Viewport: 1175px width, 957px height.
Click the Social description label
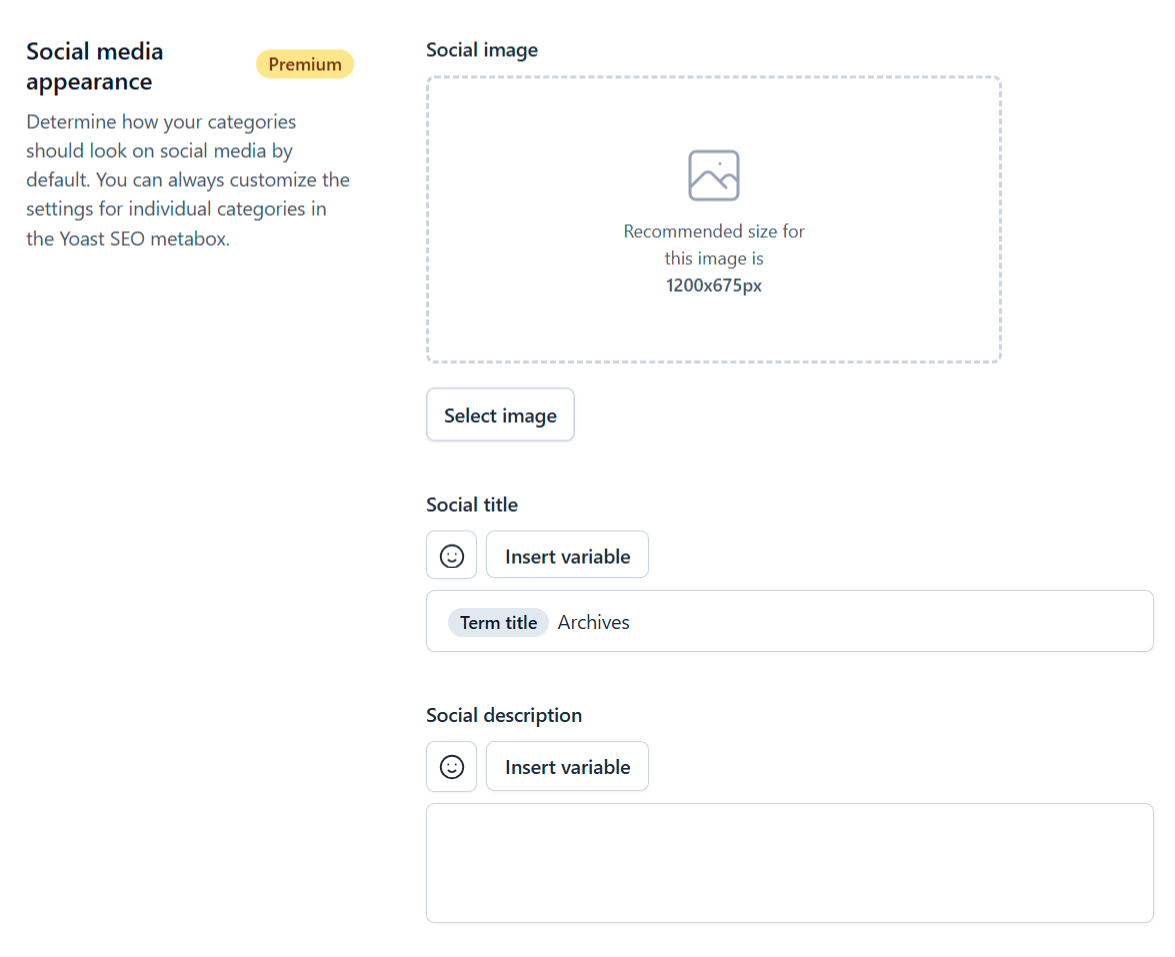pos(504,715)
